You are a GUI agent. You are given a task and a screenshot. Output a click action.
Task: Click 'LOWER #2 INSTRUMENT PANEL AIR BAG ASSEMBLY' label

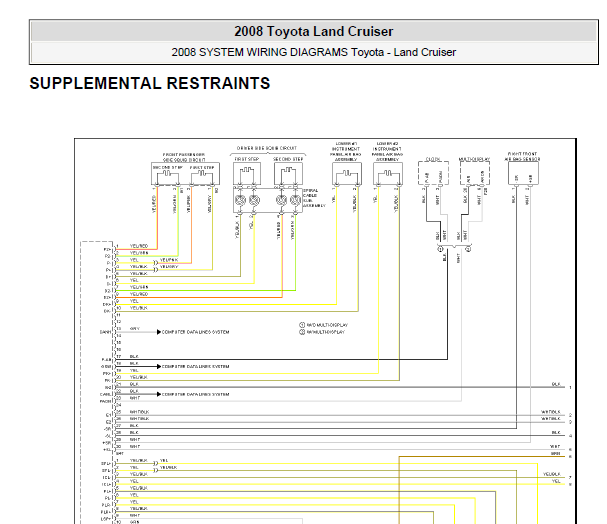pos(387,151)
